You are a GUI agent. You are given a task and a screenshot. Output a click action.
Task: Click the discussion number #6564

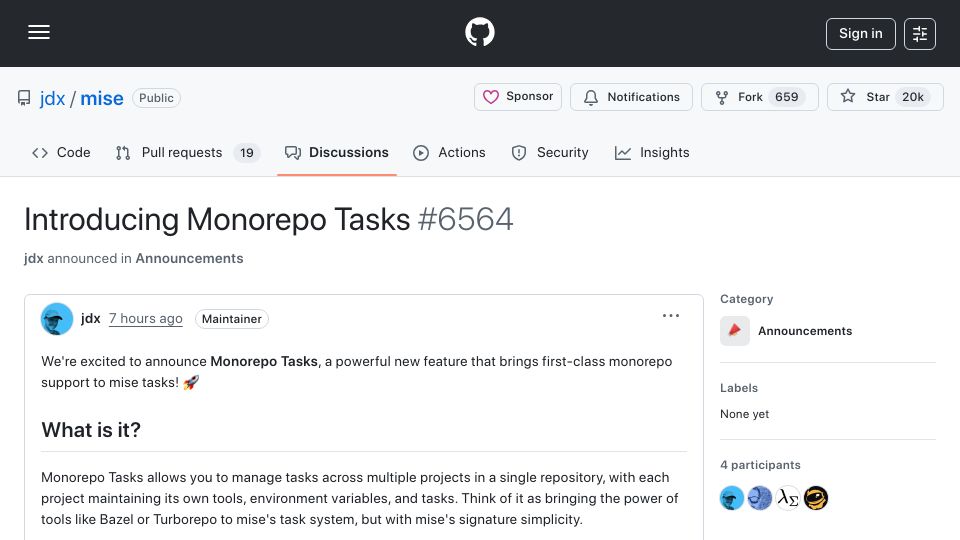[465, 219]
